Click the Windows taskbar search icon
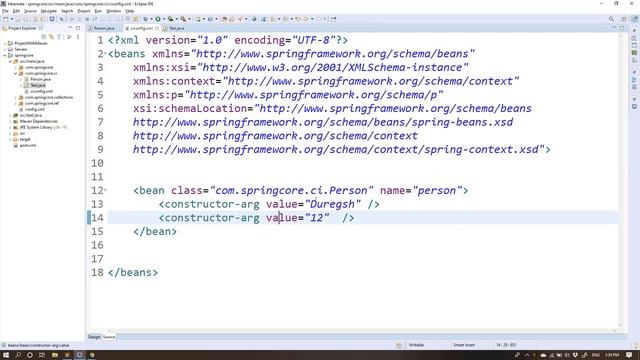This screenshot has width=640, height=360. (18, 355)
